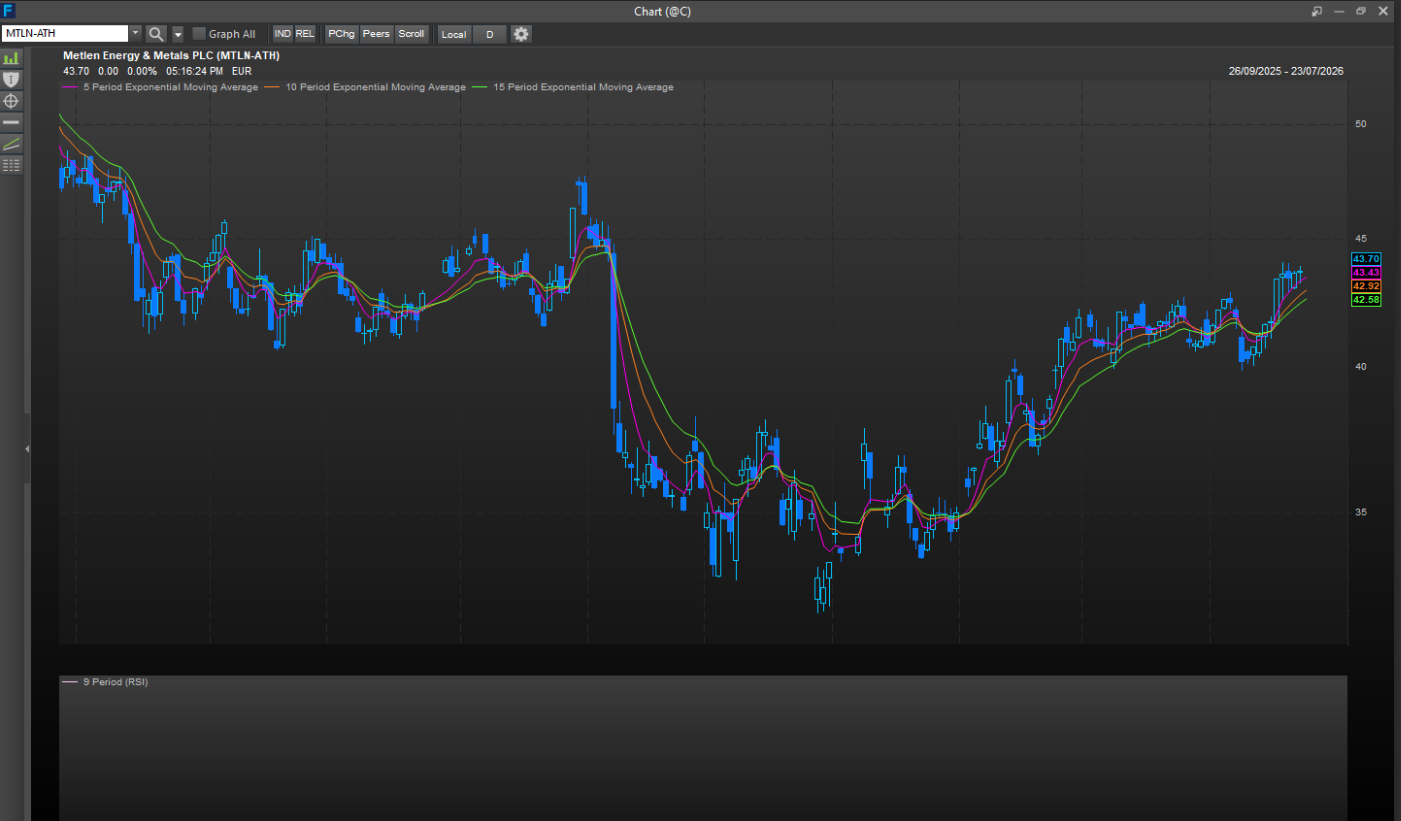Open the chart type bar icon
This screenshot has width=1401, height=821.
tap(11, 58)
